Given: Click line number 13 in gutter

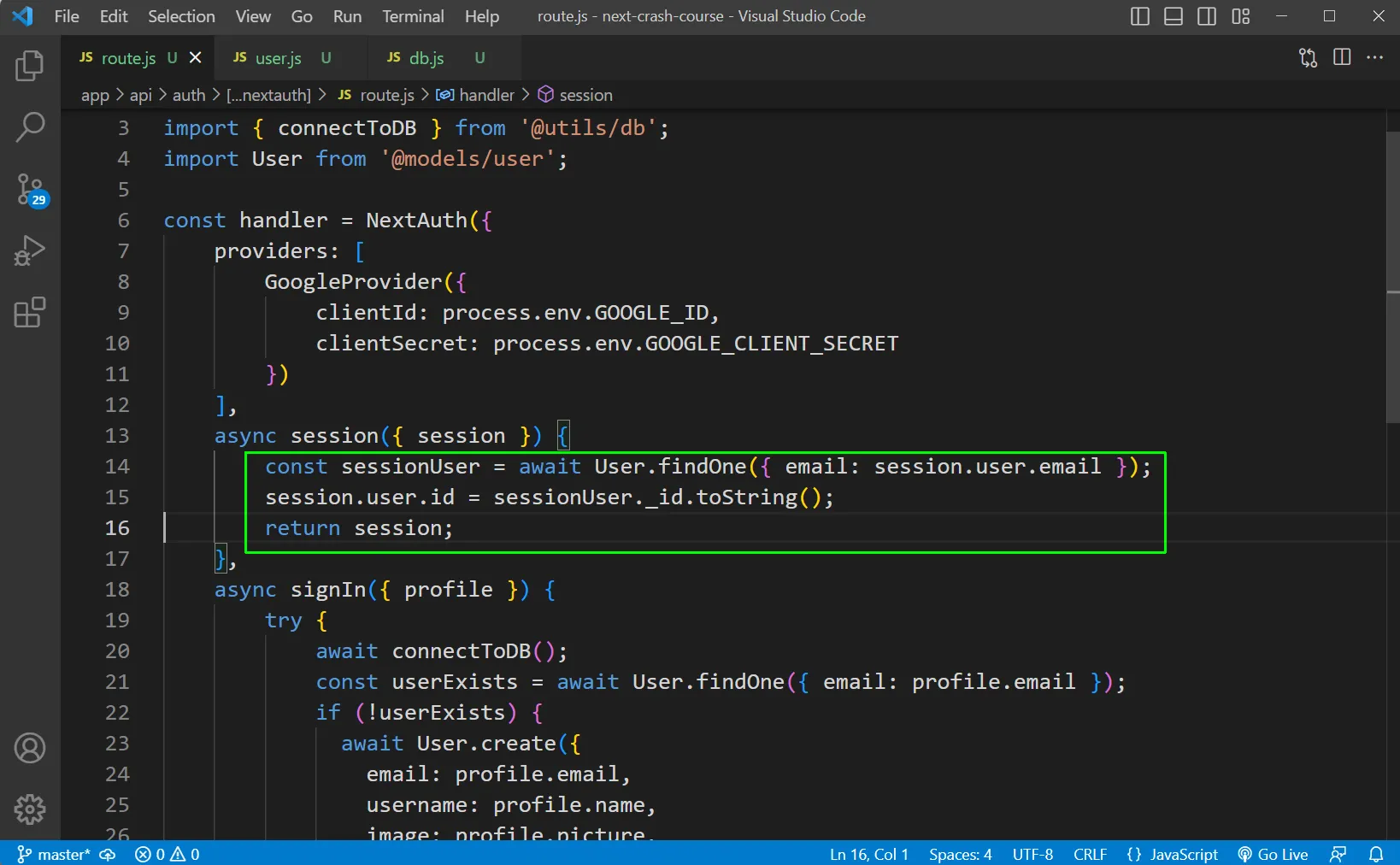Looking at the screenshot, I should (117, 435).
